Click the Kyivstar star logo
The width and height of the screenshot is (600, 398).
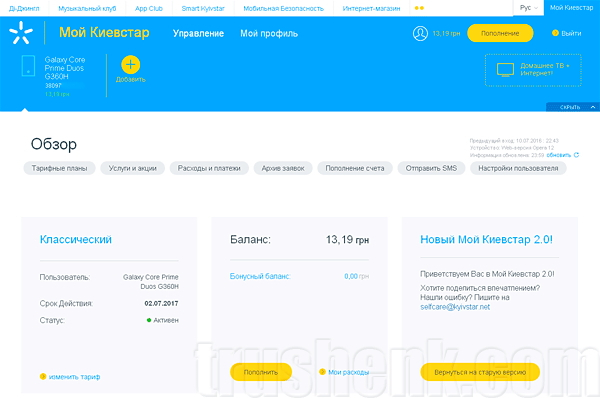tap(21, 33)
